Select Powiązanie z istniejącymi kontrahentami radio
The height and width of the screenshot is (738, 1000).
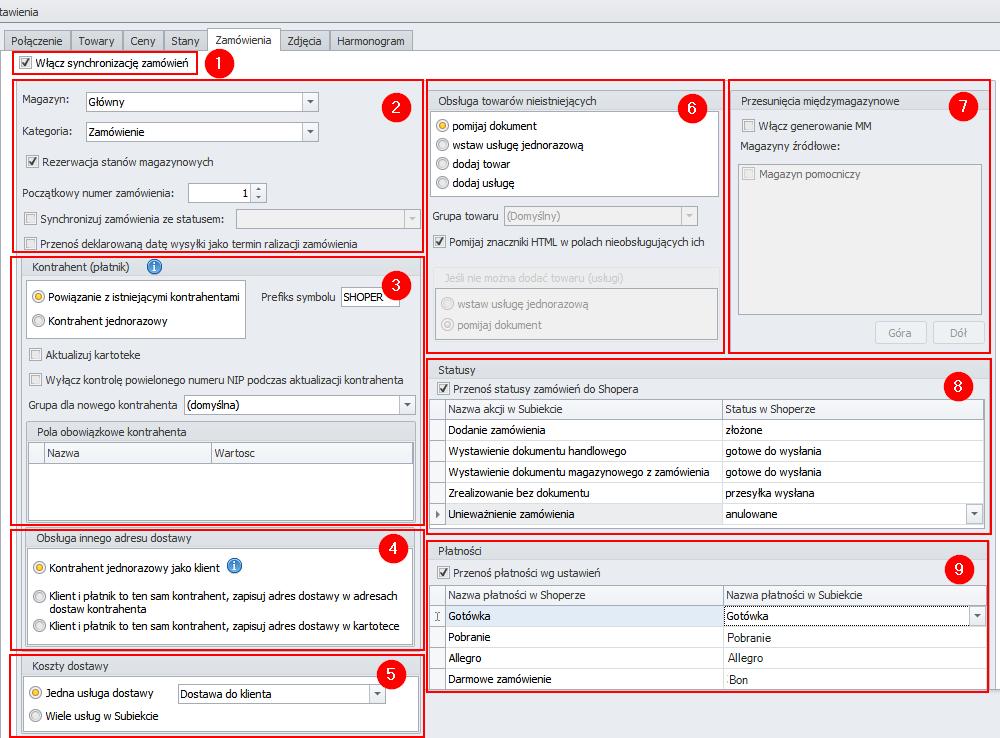[39, 297]
